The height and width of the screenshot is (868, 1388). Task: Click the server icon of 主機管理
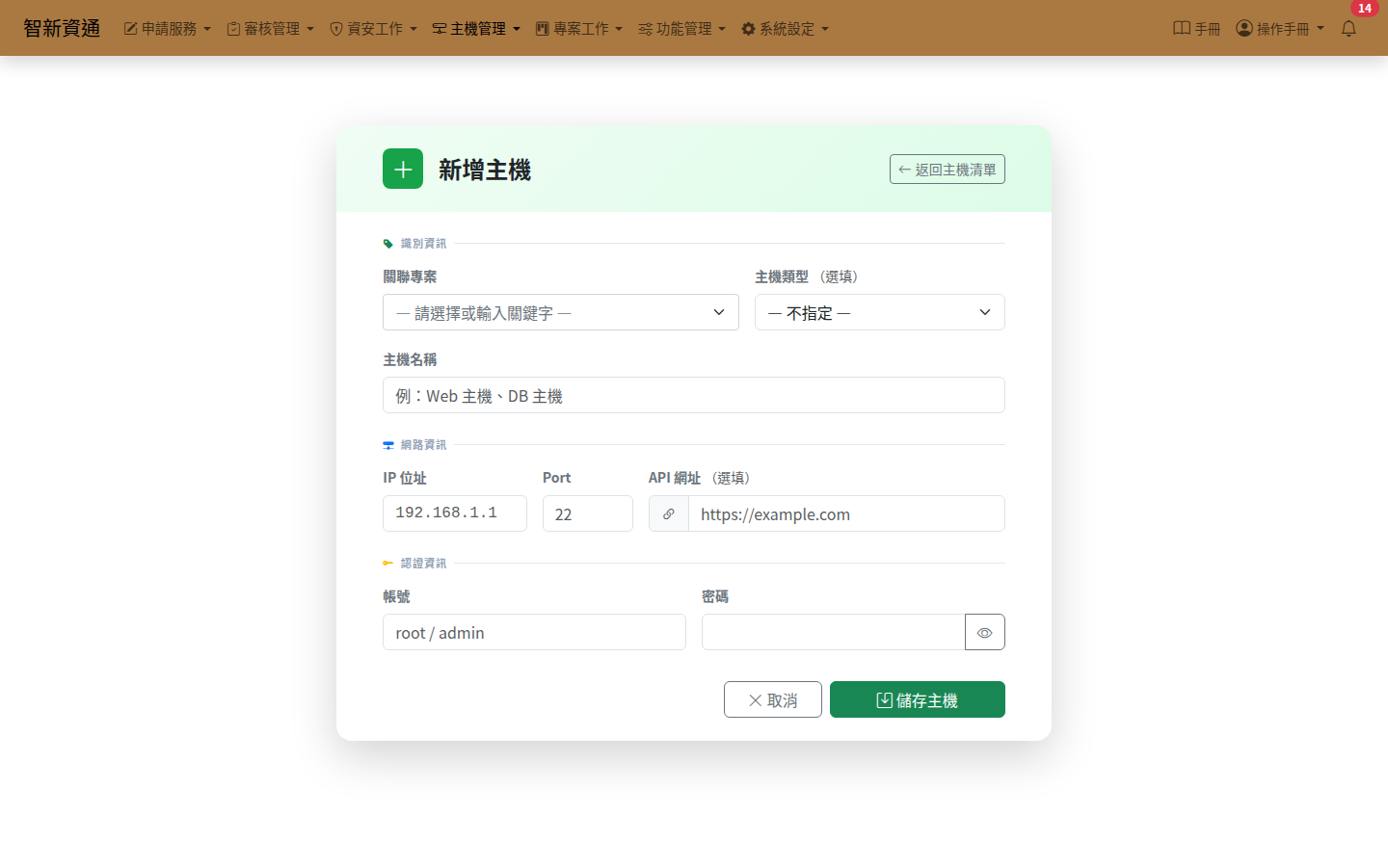[440, 29]
